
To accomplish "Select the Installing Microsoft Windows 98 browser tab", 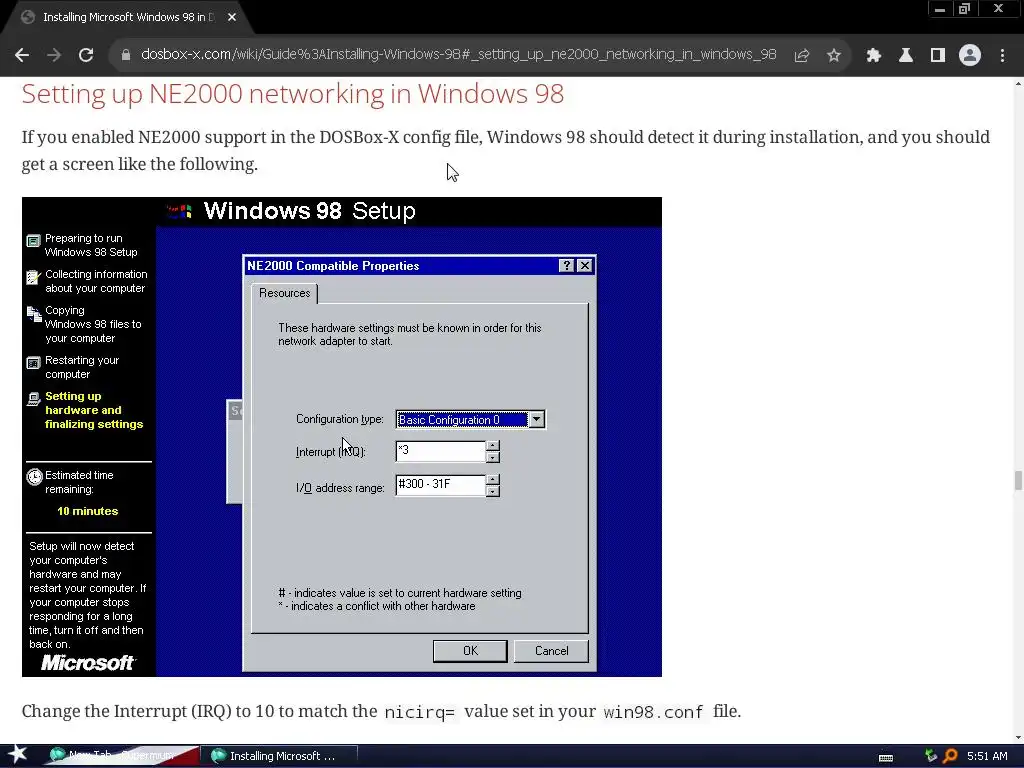I will 127,18.
